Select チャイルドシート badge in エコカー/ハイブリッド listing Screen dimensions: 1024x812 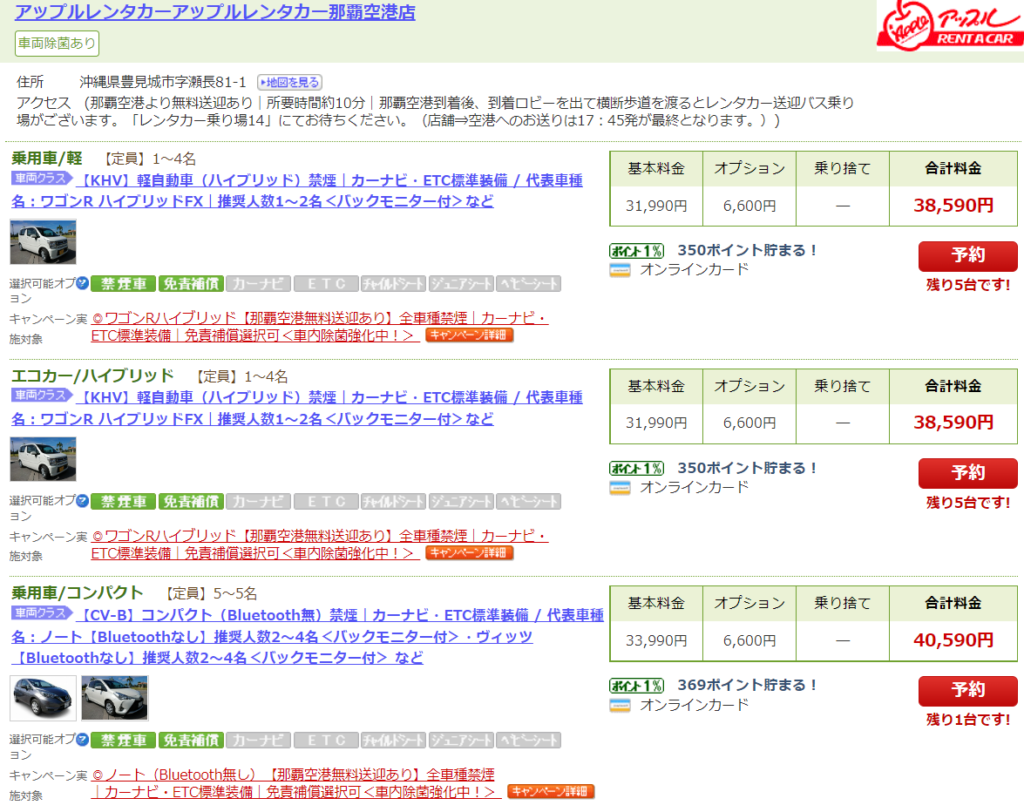(x=393, y=502)
